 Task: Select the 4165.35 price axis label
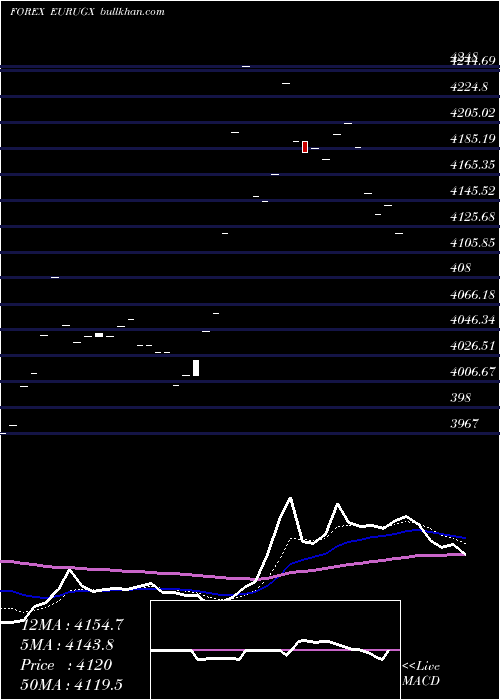click(x=473, y=165)
